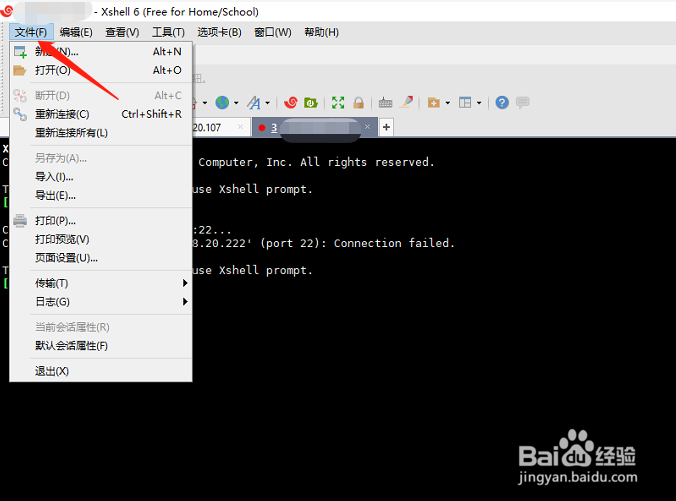Expand the 传输(T) submenu
Viewport: 676px width, 501px height.
click(x=101, y=283)
